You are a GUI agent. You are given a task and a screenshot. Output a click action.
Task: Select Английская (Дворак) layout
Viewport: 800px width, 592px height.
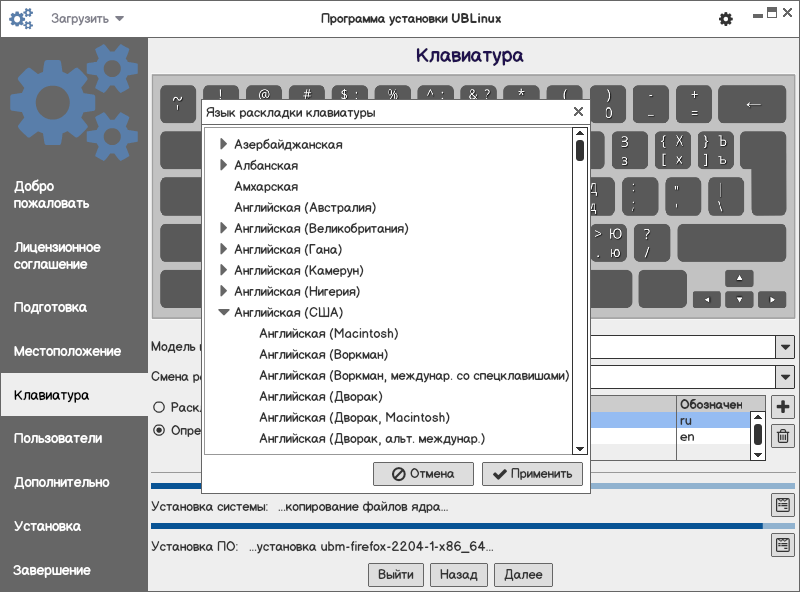pyautogui.click(x=321, y=396)
